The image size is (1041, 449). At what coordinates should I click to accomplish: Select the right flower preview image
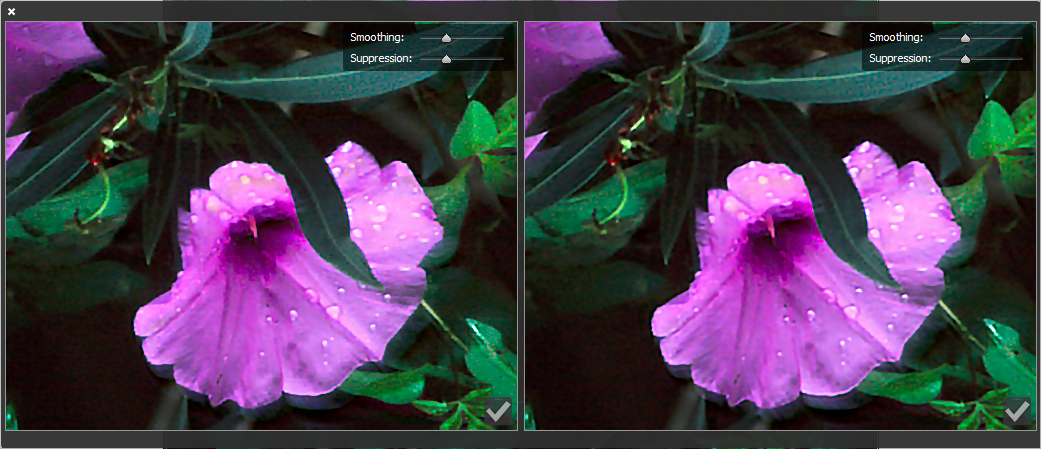tap(780, 226)
